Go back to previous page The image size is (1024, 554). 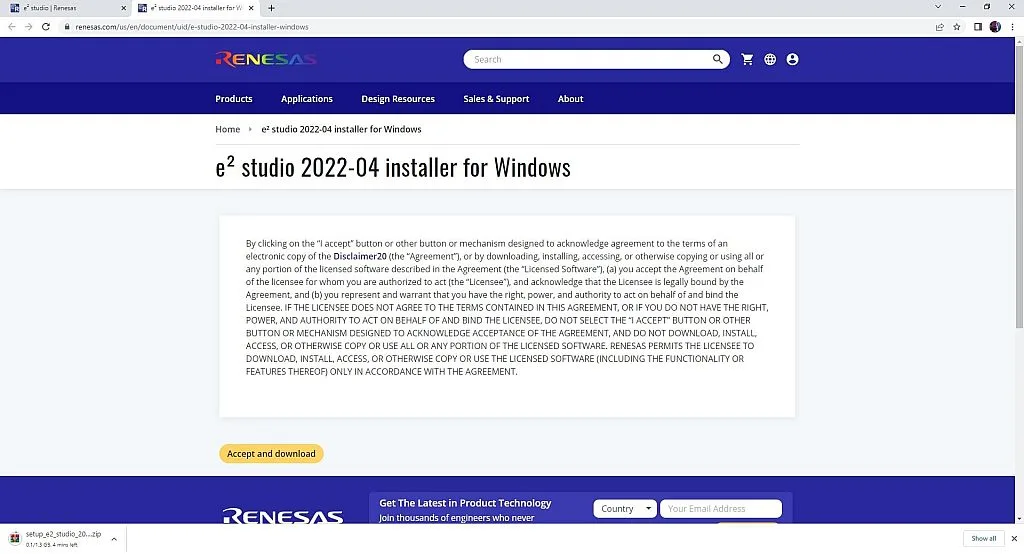[x=12, y=27]
